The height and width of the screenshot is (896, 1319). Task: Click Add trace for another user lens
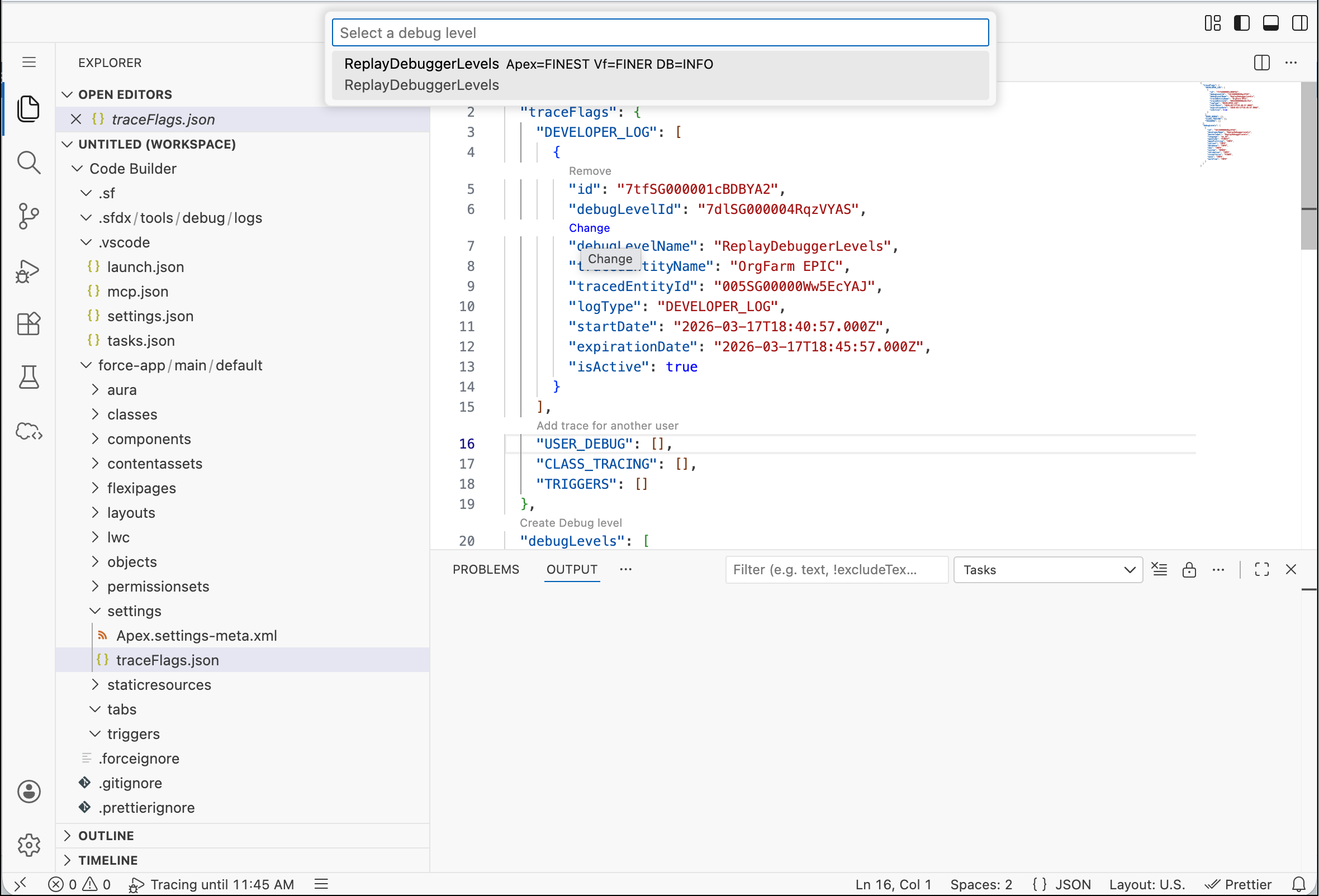point(608,425)
